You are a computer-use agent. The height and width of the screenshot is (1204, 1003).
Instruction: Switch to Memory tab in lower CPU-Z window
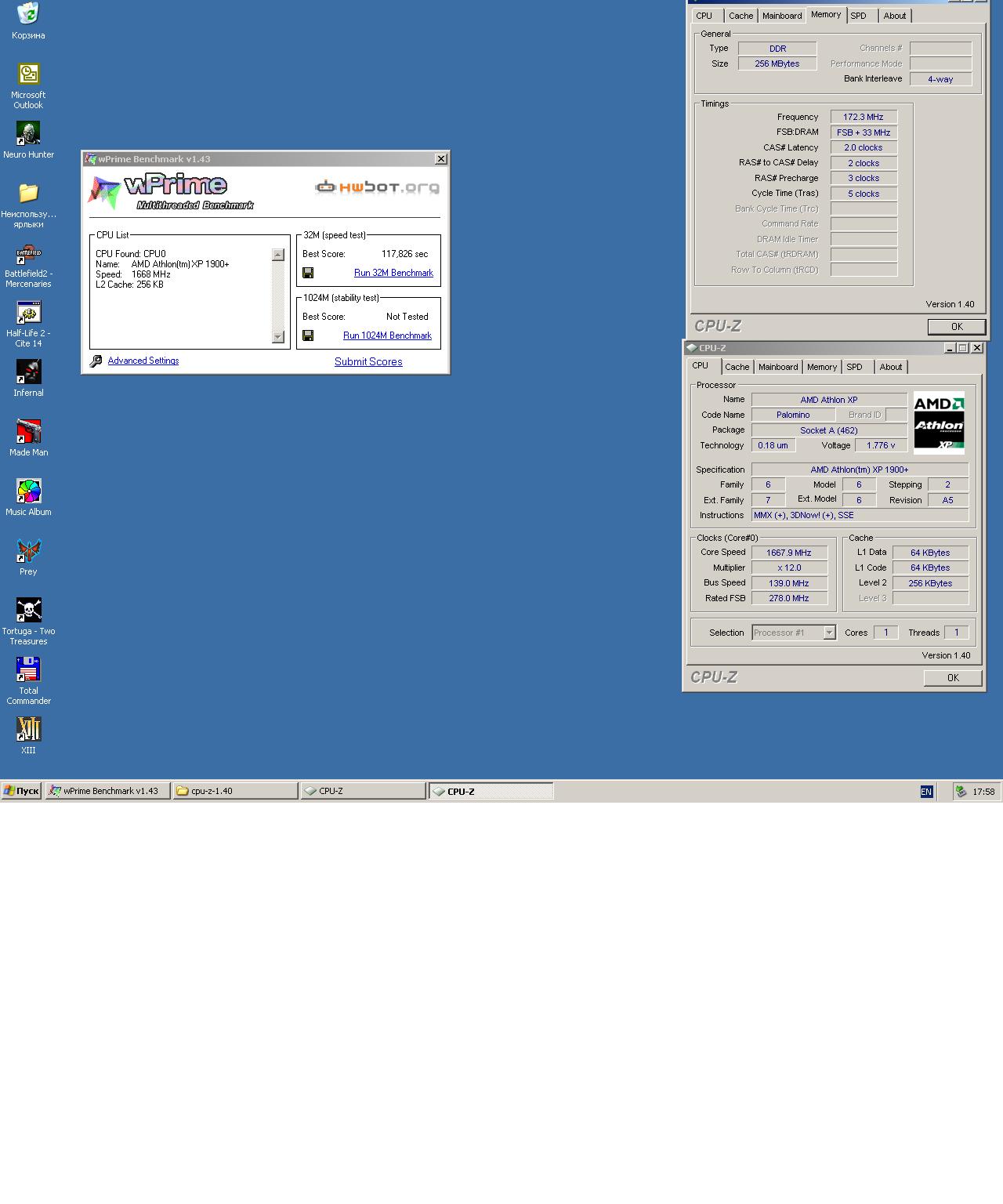click(x=822, y=367)
